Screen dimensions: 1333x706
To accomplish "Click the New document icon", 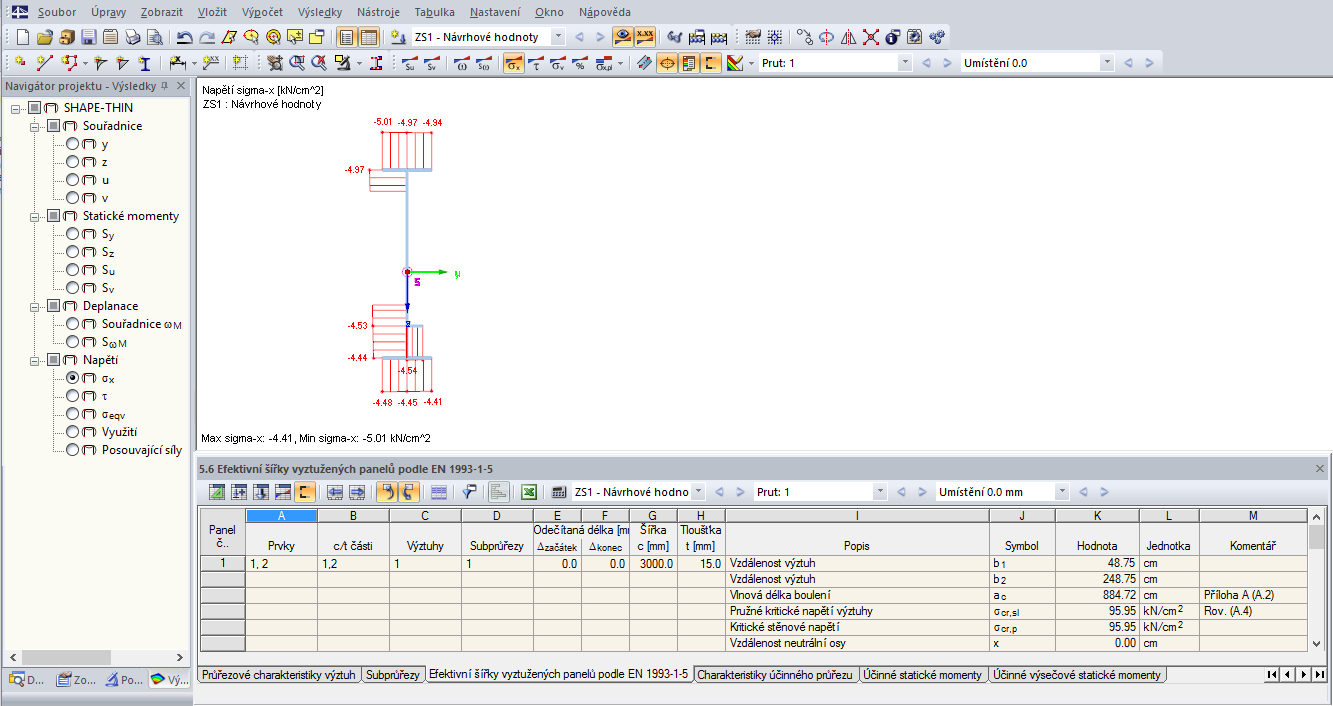I will pos(23,37).
